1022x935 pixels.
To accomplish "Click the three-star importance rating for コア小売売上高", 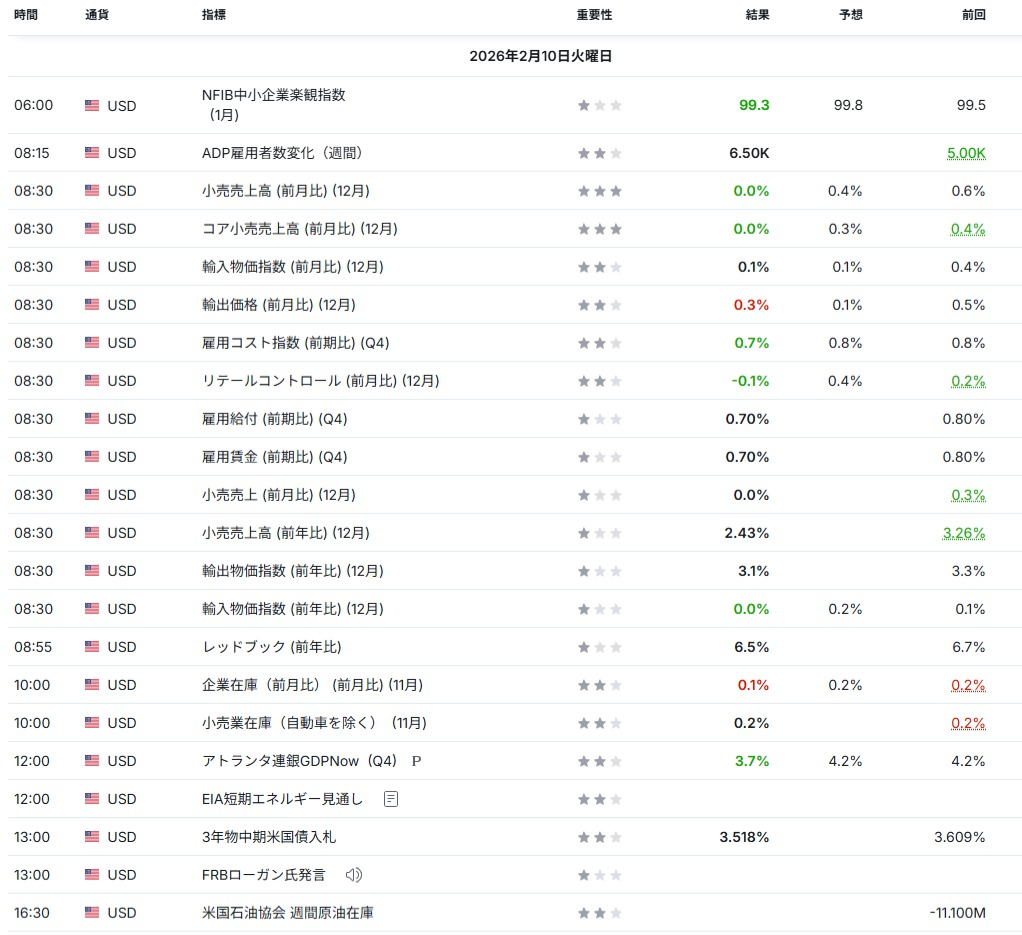I will coord(600,229).
